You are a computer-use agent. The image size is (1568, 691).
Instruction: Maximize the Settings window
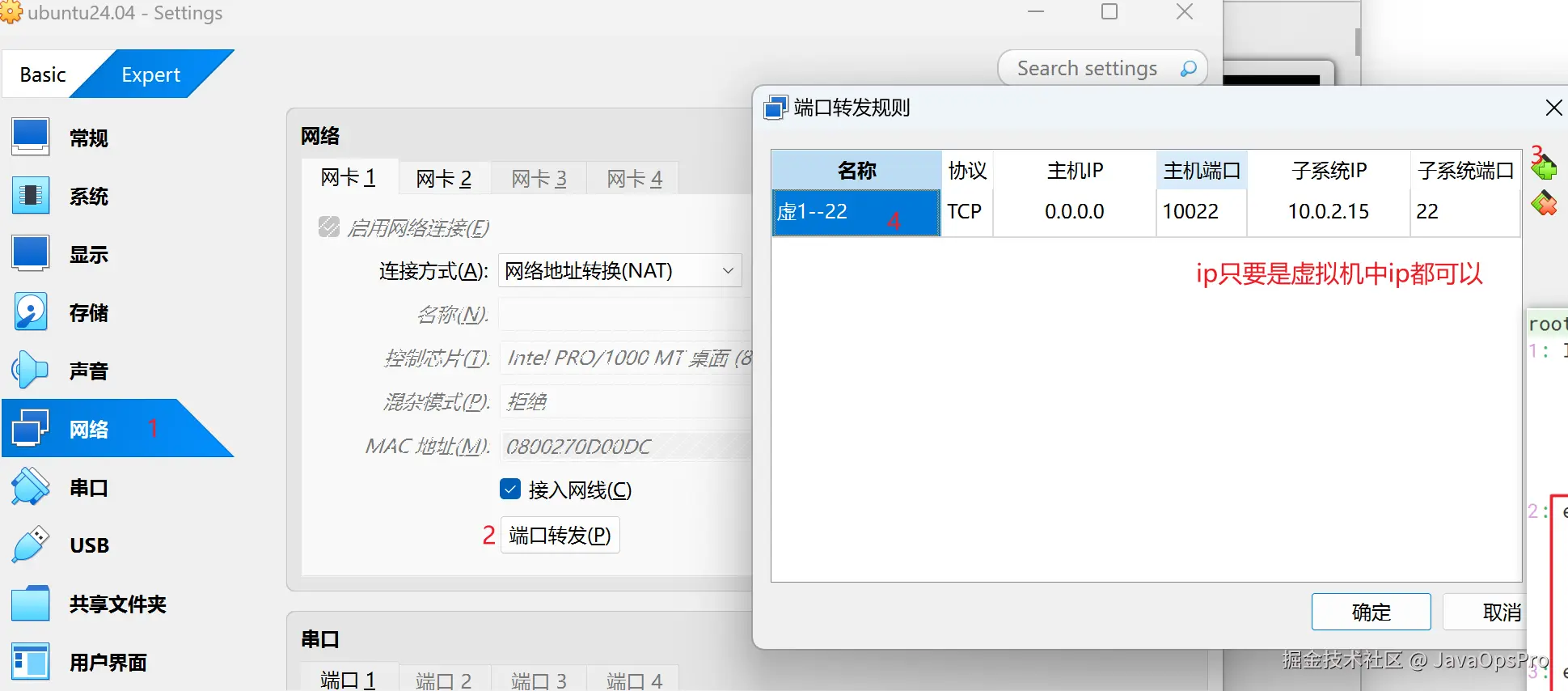click(1109, 12)
